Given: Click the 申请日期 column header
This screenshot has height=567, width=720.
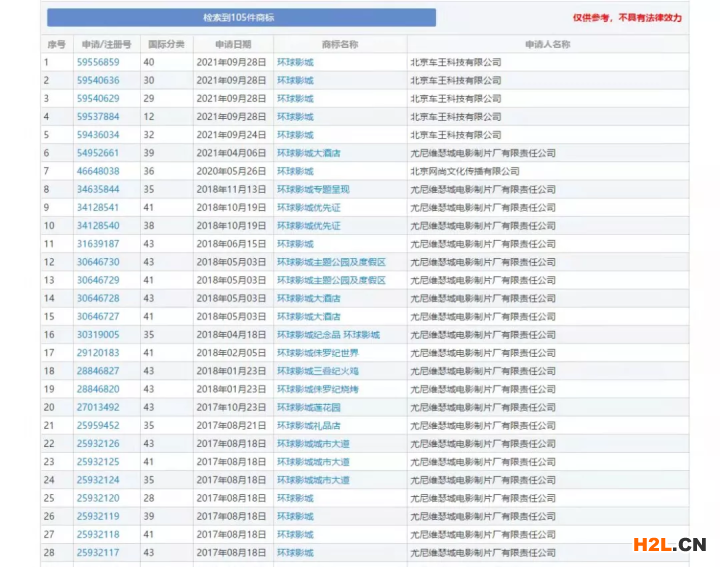Looking at the screenshot, I should click(233, 45).
